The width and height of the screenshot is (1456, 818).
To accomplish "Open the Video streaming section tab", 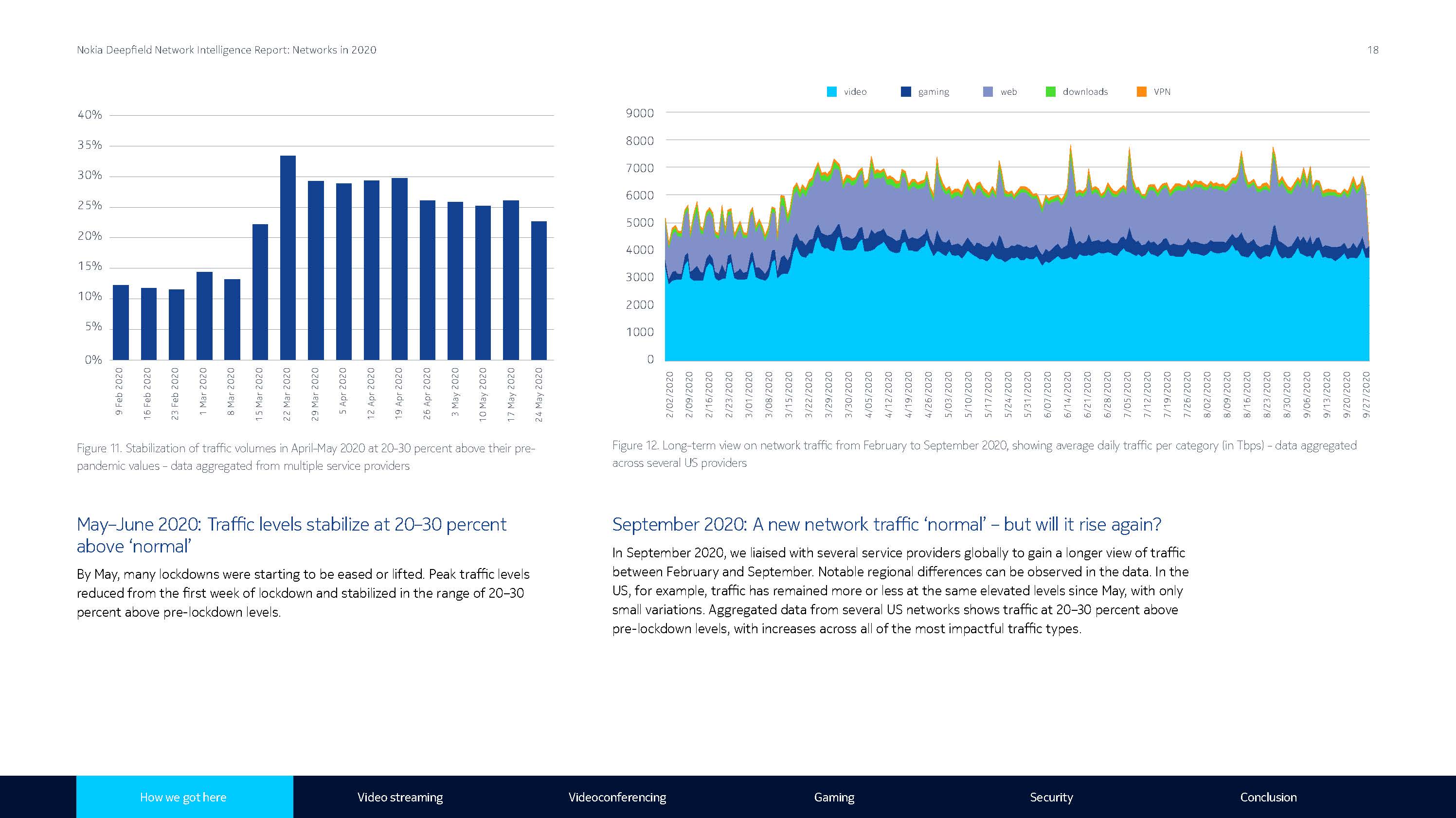I will 399,797.
